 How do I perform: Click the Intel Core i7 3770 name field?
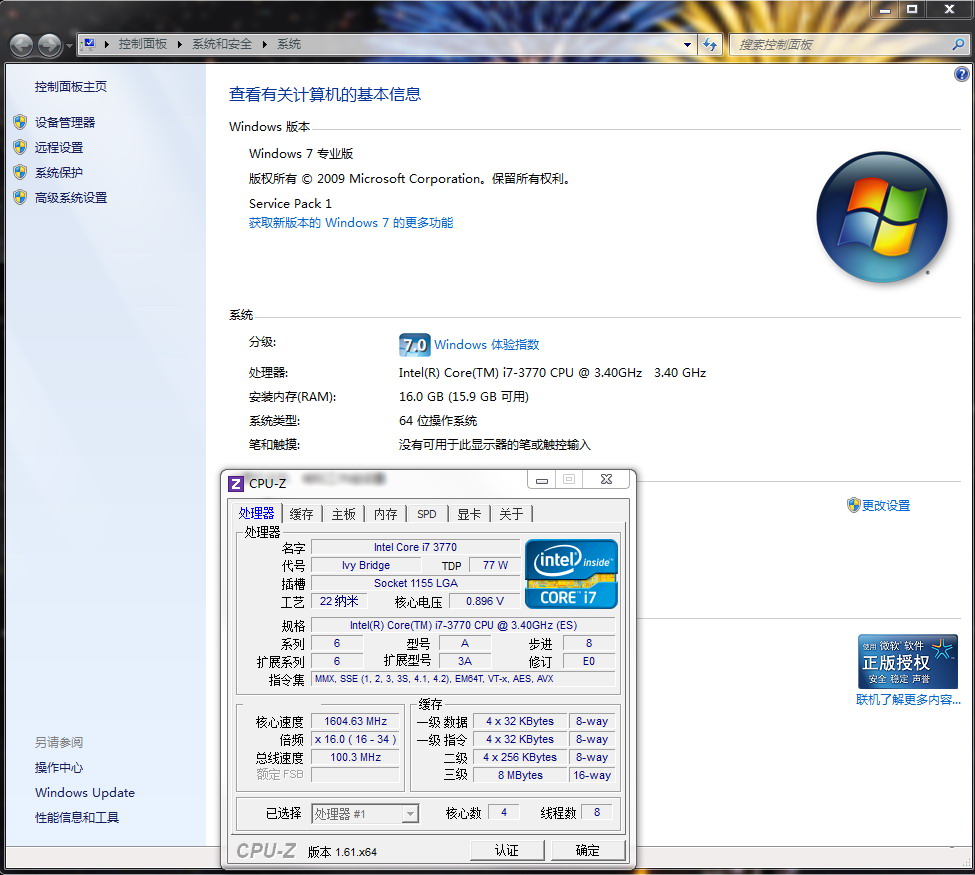click(x=415, y=547)
